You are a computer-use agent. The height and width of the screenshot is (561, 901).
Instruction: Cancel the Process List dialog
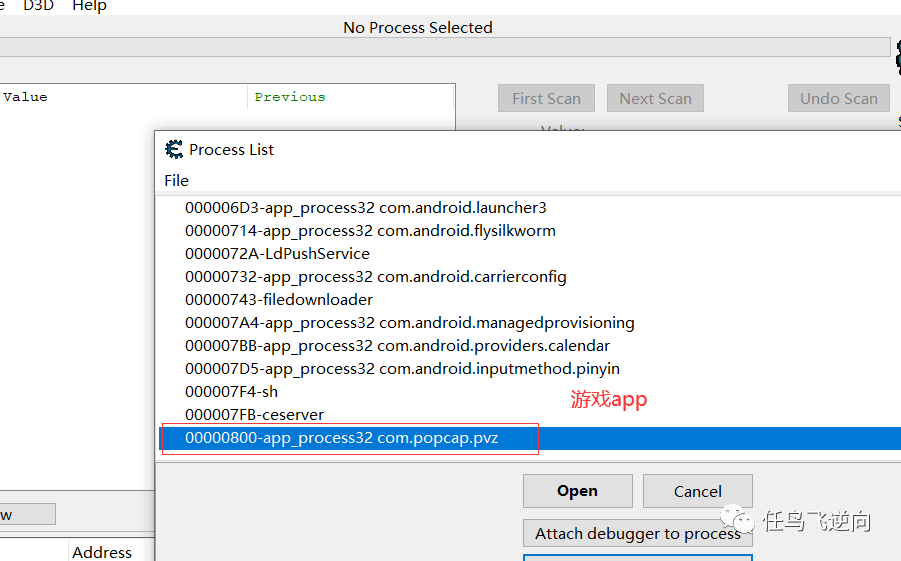697,491
